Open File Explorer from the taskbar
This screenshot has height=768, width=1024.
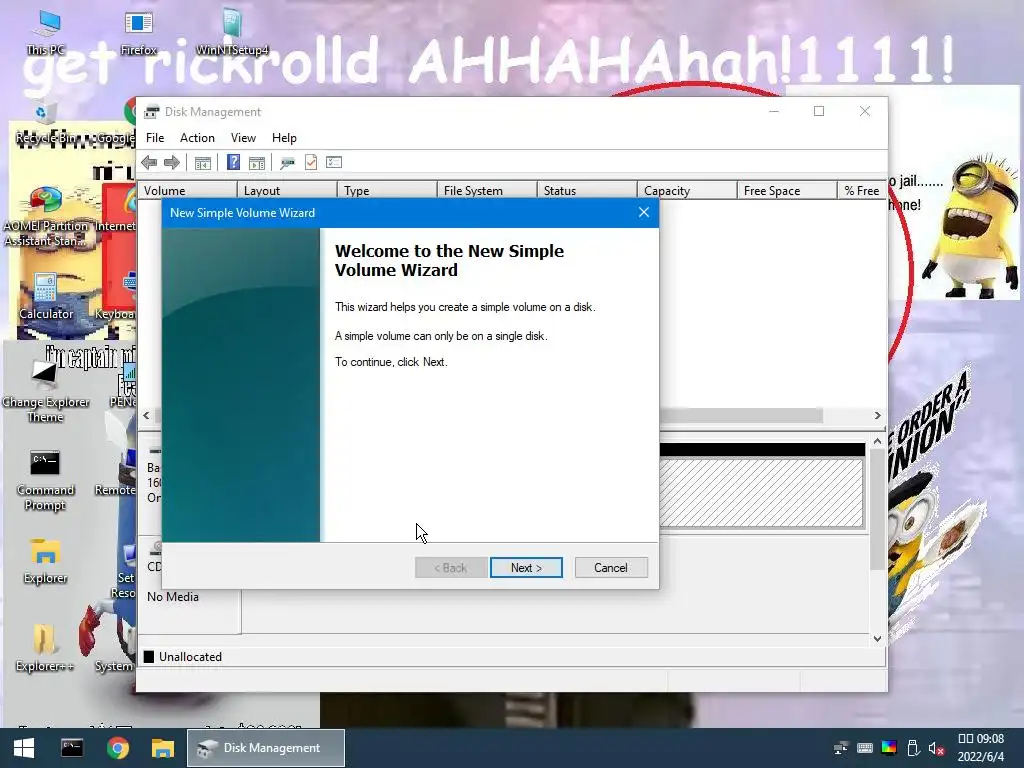click(x=163, y=748)
